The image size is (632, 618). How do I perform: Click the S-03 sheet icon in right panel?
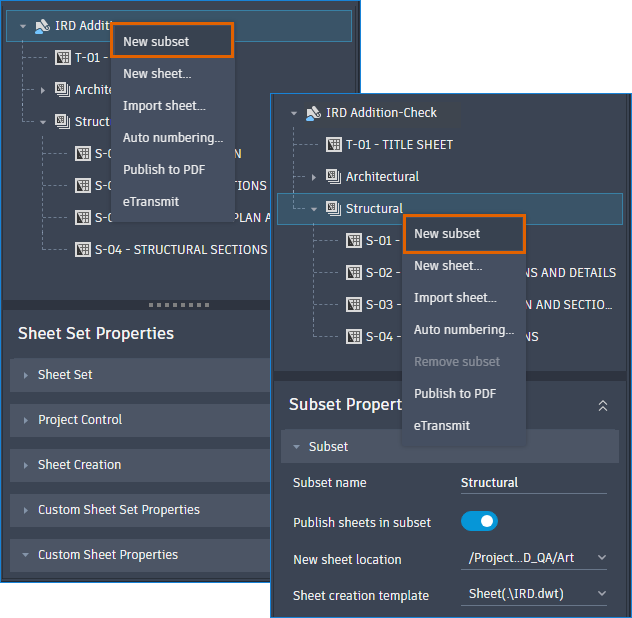click(x=354, y=304)
